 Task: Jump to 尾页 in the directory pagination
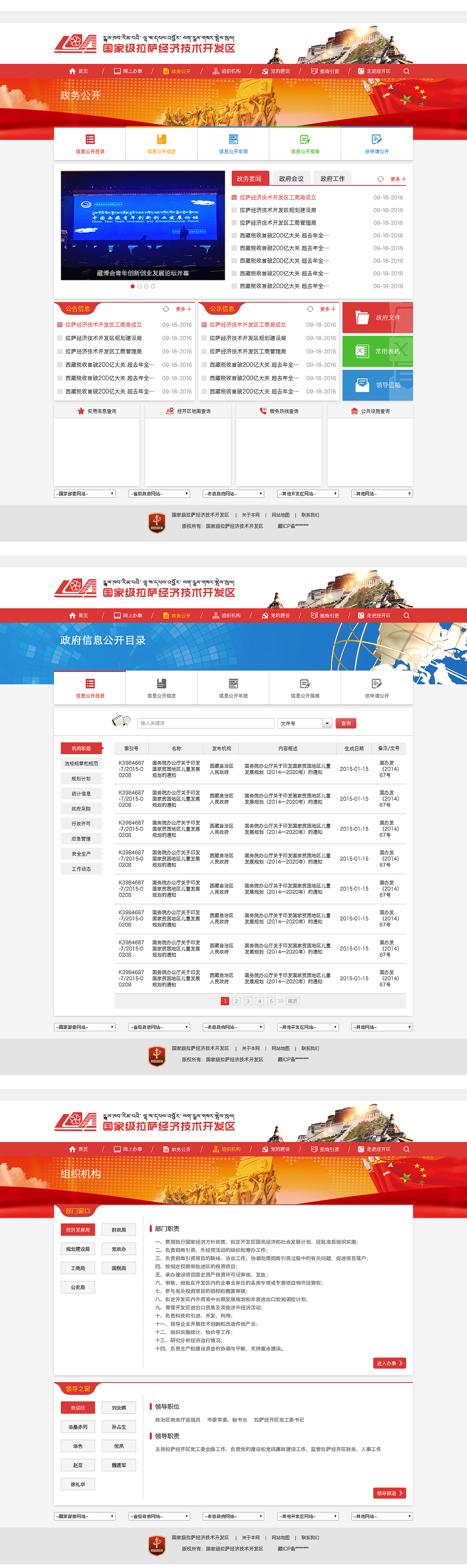click(x=293, y=1001)
